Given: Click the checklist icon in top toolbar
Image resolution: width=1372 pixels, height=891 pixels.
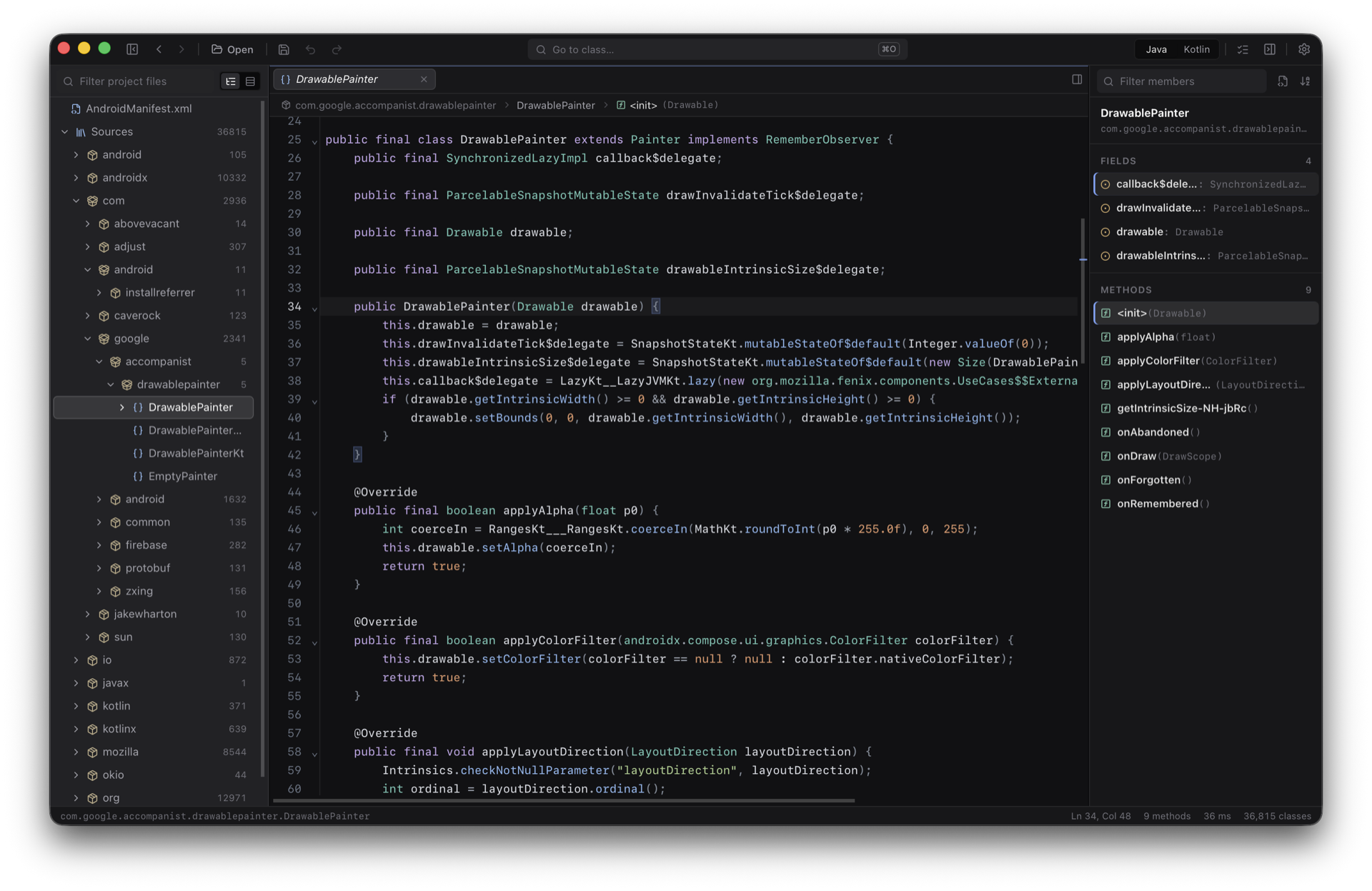Looking at the screenshot, I should pos(1243,49).
